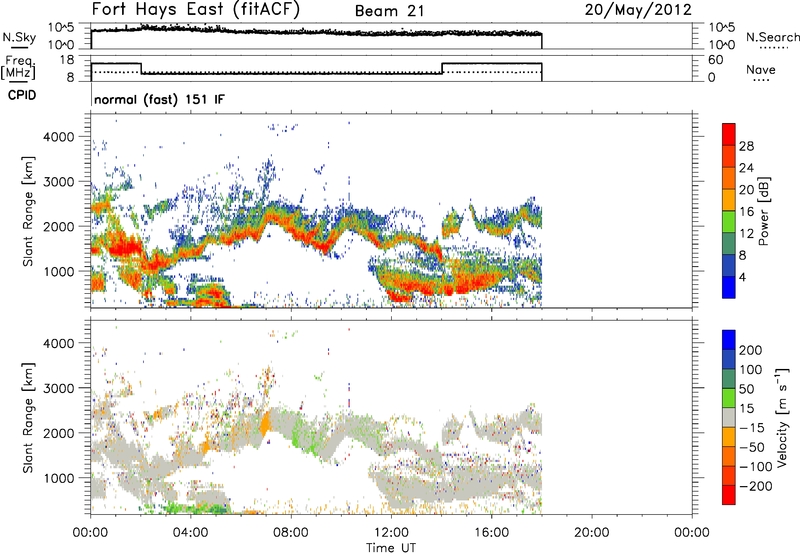The width and height of the screenshot is (800, 554).
Task: Click the 'Beam 21' label
Action: pyautogui.click(x=389, y=11)
